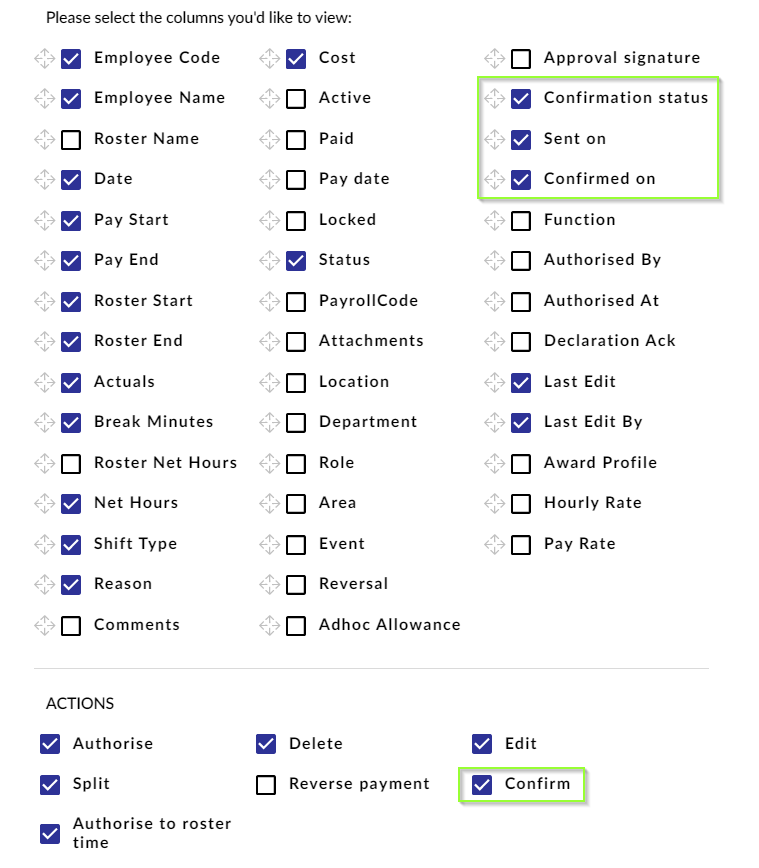Enable the Hourly Rate column checkbox

click(x=521, y=503)
